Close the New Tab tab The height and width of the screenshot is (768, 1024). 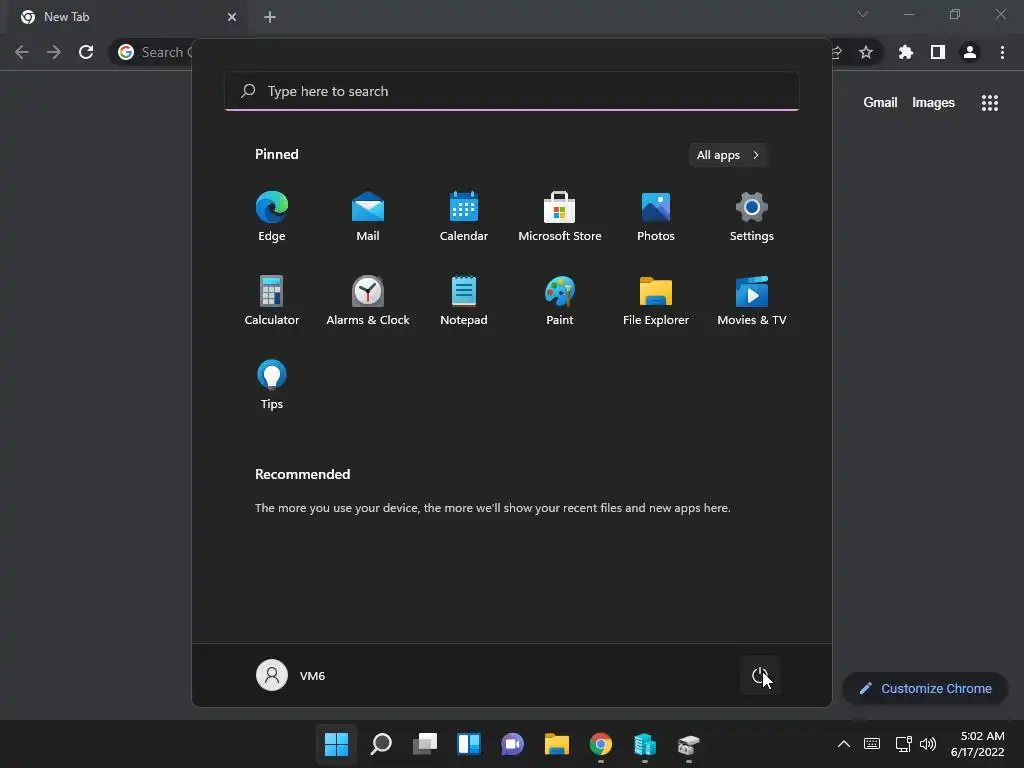(232, 17)
